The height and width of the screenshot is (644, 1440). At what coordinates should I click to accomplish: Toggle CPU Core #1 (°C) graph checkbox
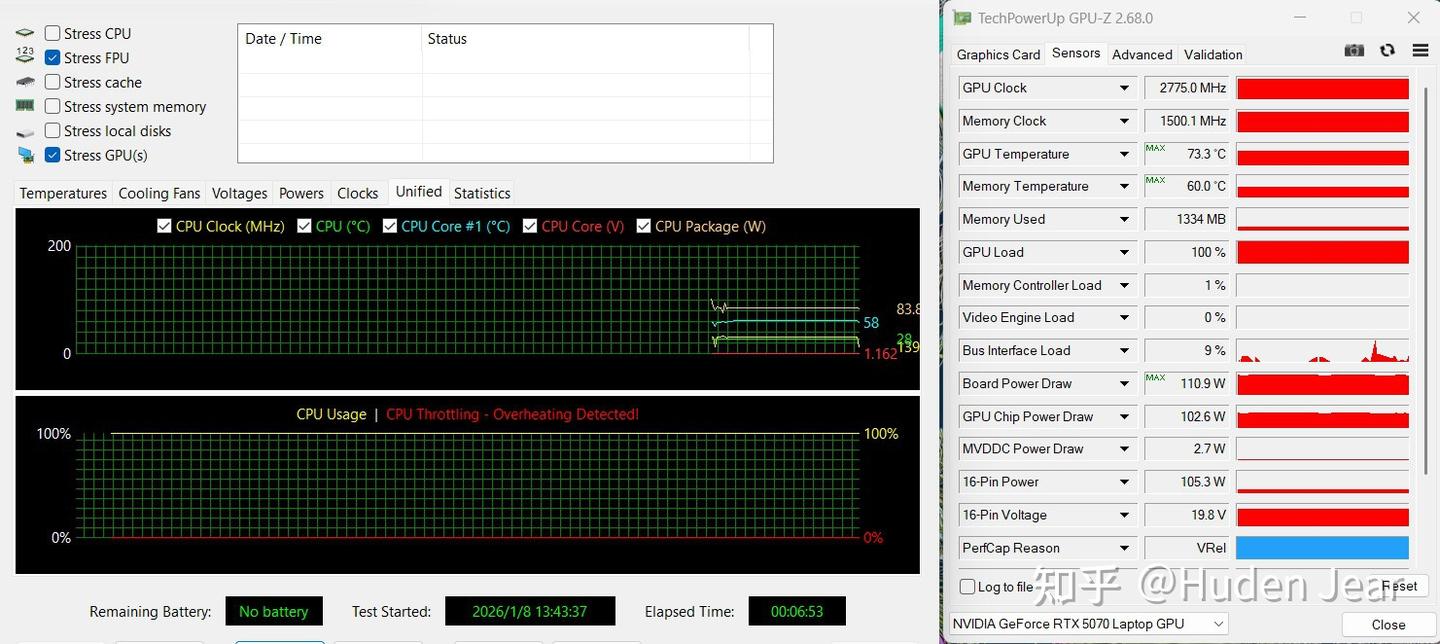pyautogui.click(x=390, y=226)
